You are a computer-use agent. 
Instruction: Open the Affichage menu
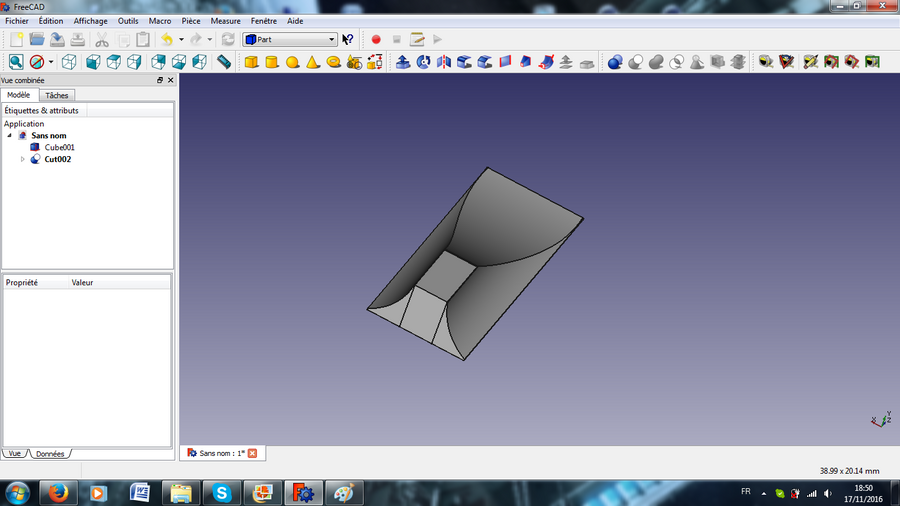point(90,21)
